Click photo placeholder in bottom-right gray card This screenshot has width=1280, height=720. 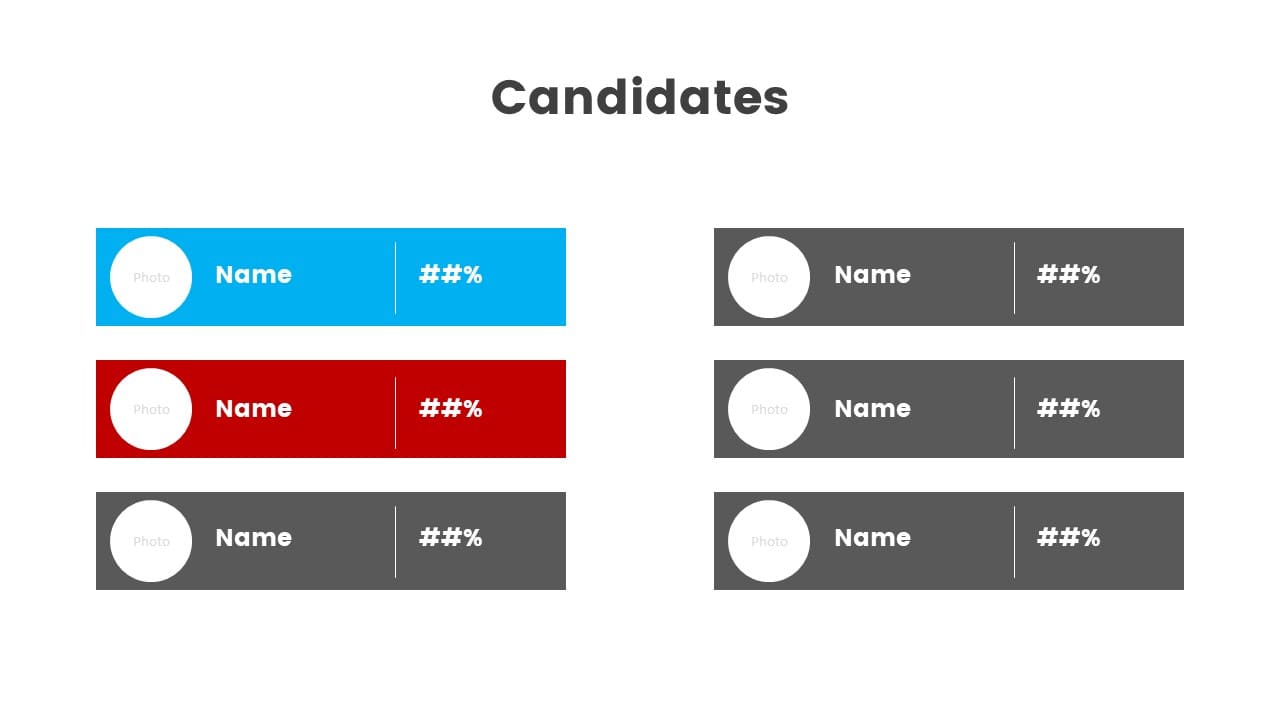(x=769, y=541)
